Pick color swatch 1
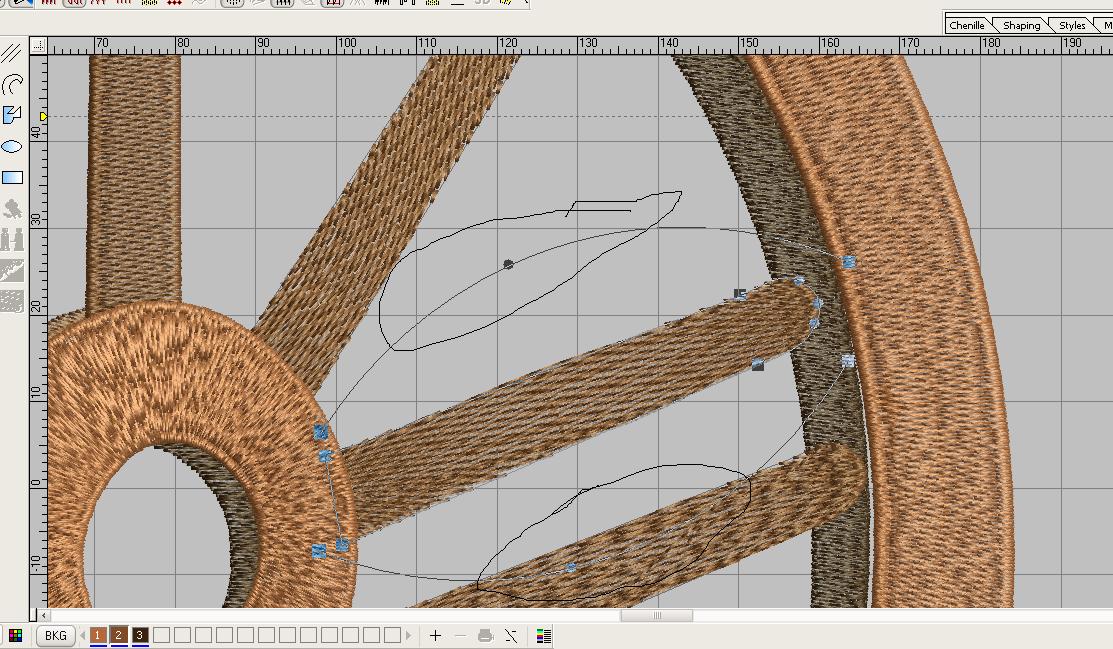1113x649 pixels. [x=98, y=635]
